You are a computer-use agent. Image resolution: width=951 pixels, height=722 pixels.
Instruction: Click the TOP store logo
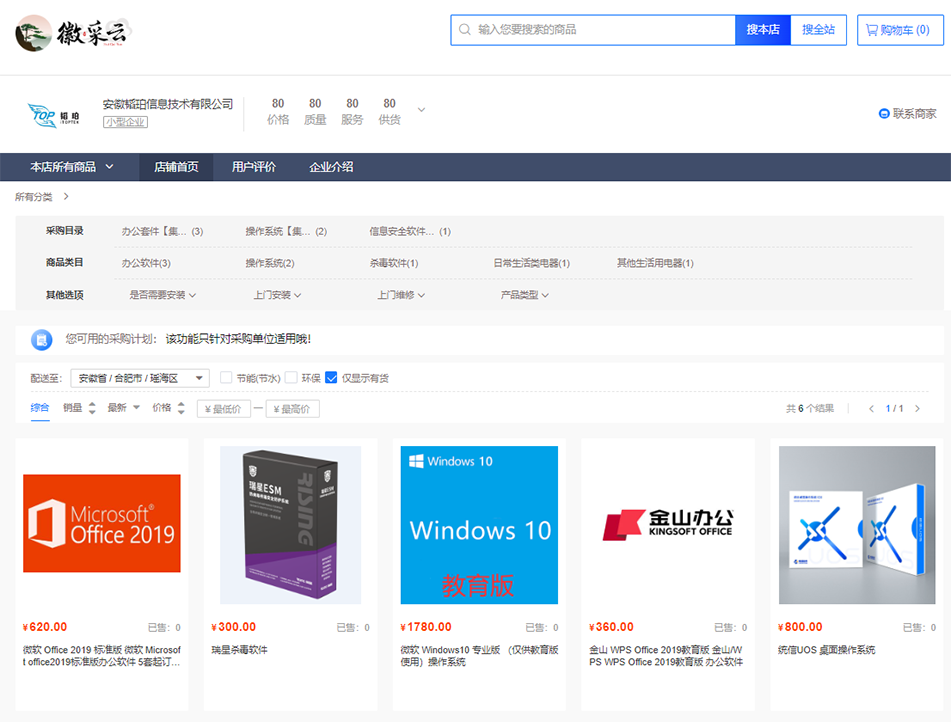[x=53, y=115]
